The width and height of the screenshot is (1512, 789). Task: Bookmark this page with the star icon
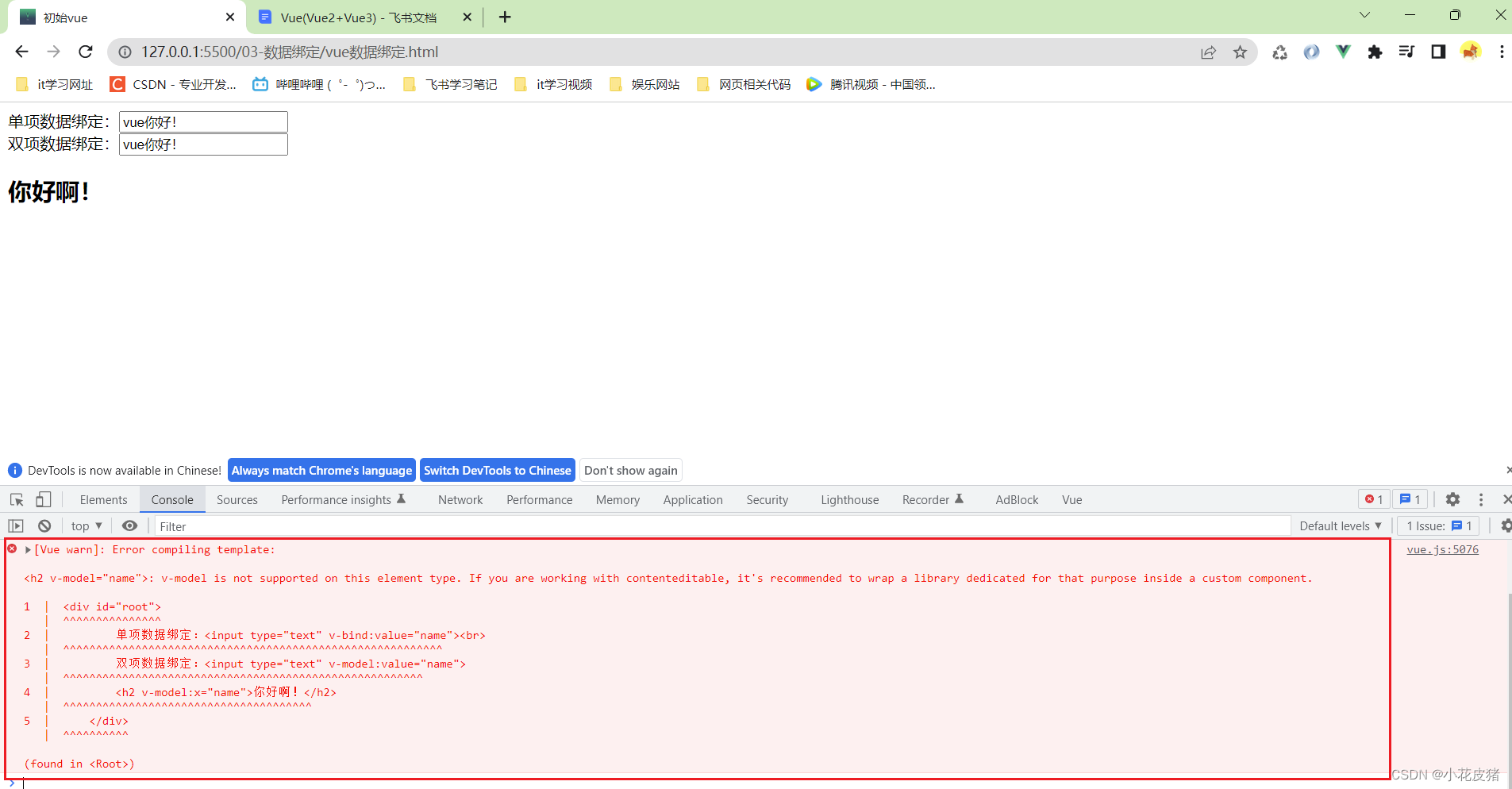1240,52
